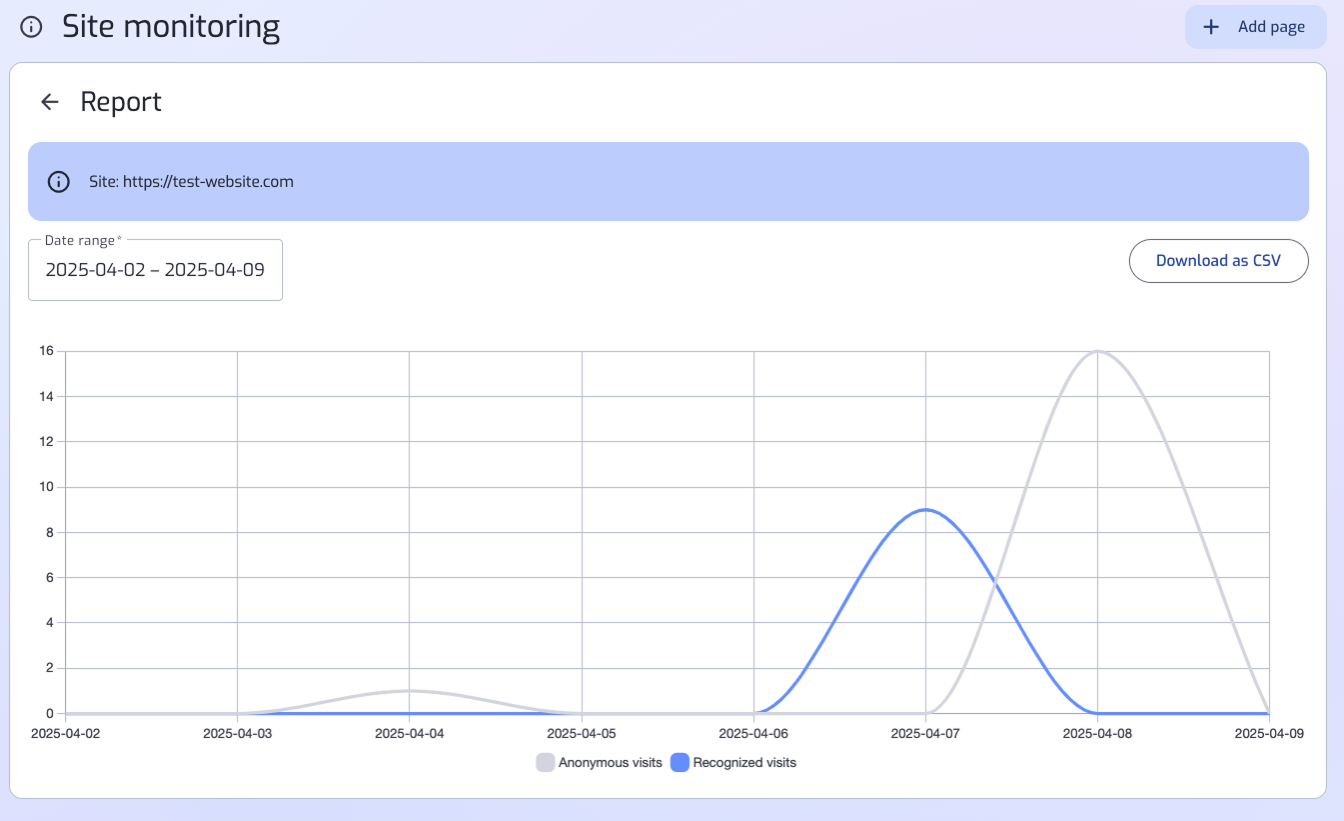Screen dimensions: 1344x821
Task: Toggle Anonymous visits legend swatch
Action: [545, 762]
